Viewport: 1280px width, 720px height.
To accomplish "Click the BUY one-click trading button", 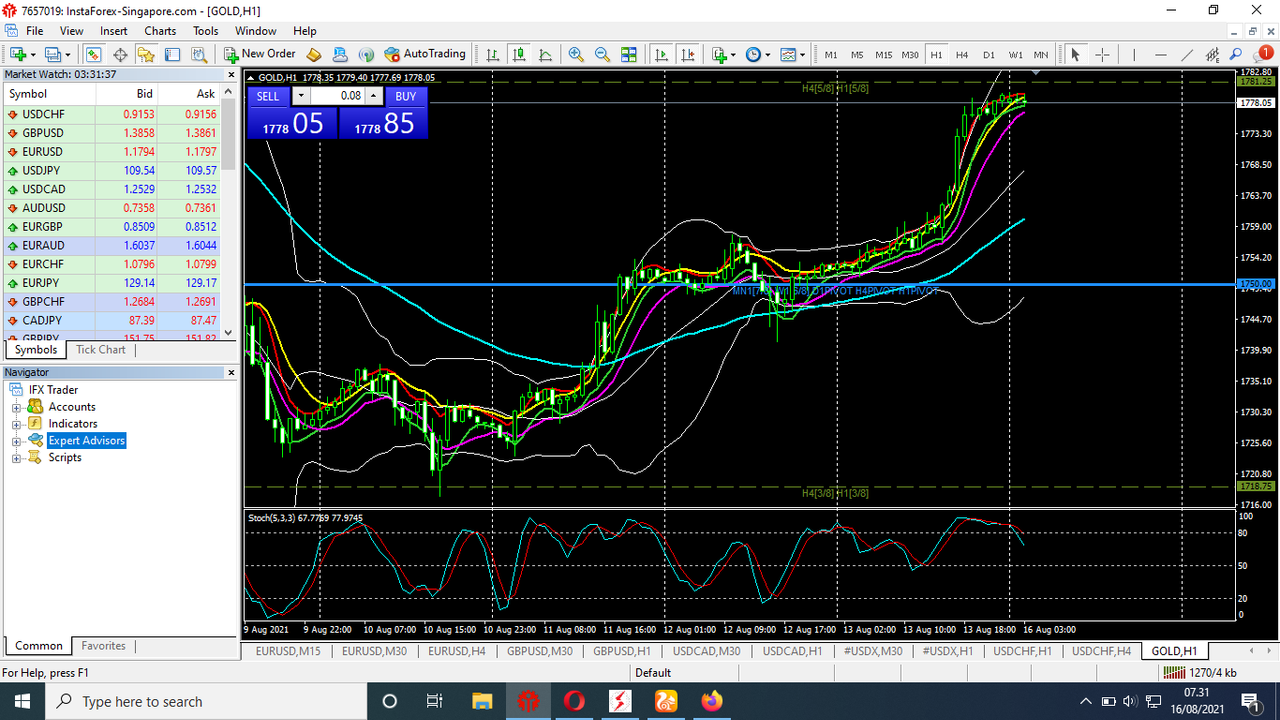I will (406, 96).
